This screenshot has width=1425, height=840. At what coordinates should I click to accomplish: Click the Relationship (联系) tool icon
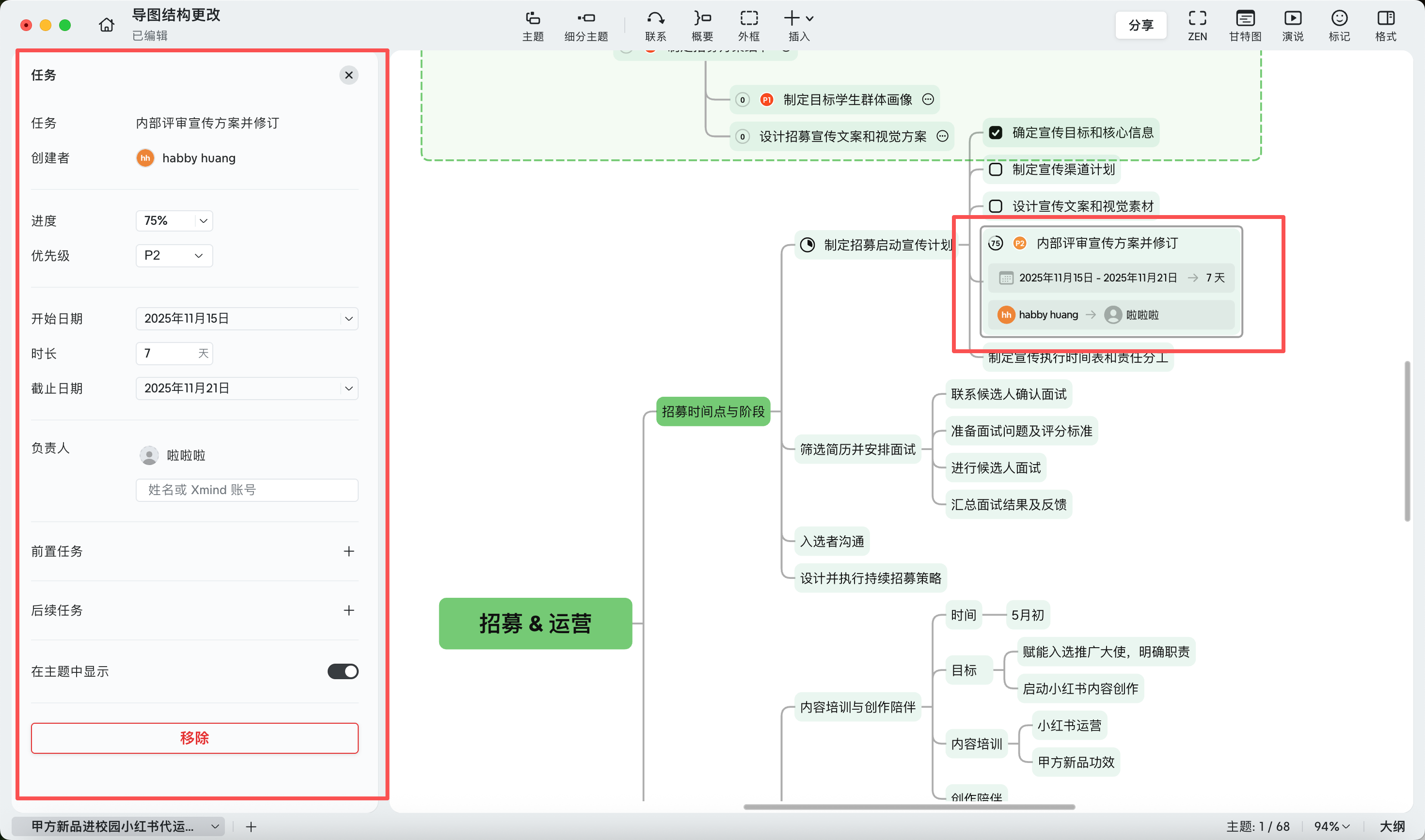coord(655,19)
